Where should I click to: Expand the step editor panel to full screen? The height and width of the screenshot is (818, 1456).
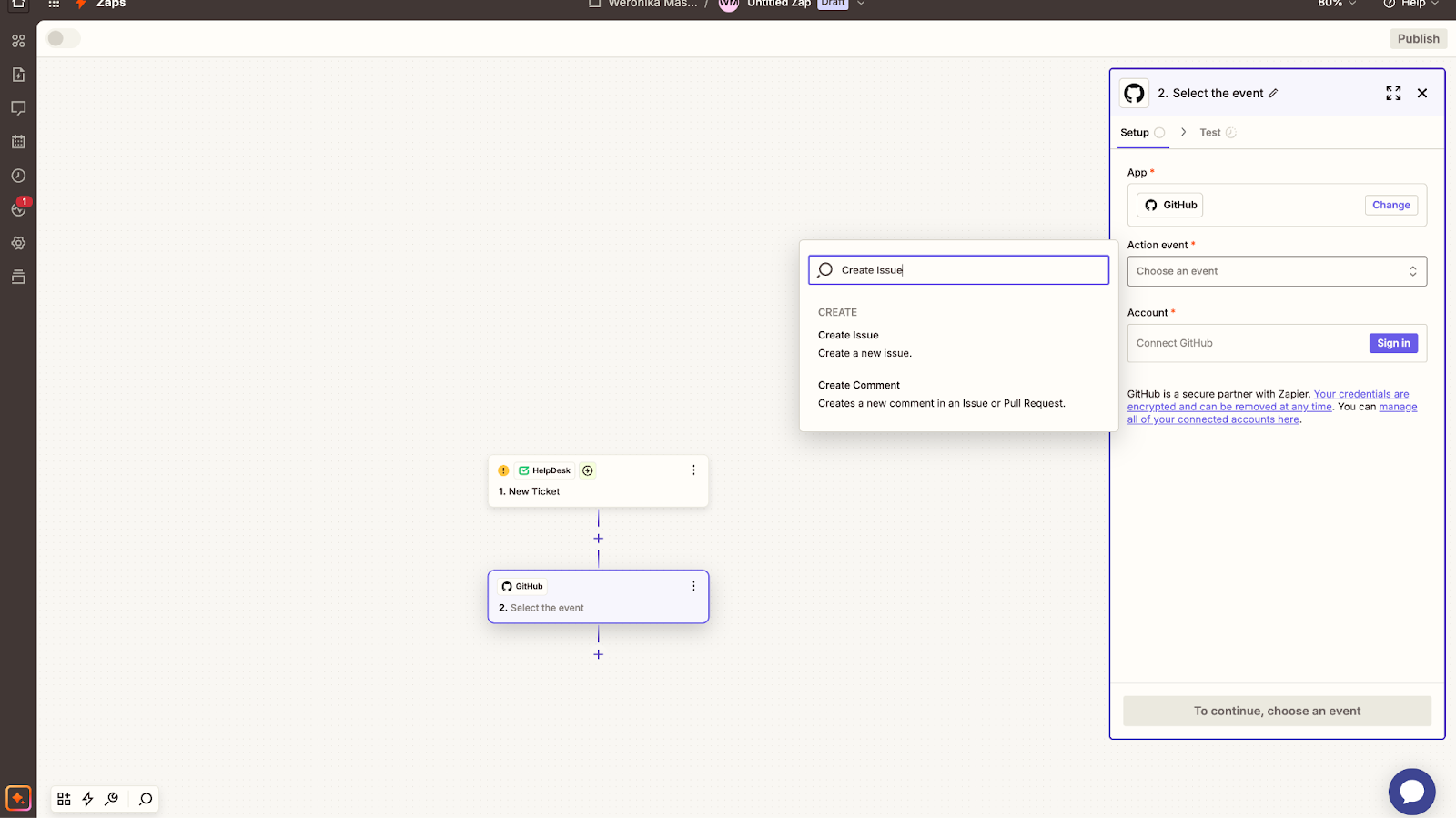point(1393,93)
